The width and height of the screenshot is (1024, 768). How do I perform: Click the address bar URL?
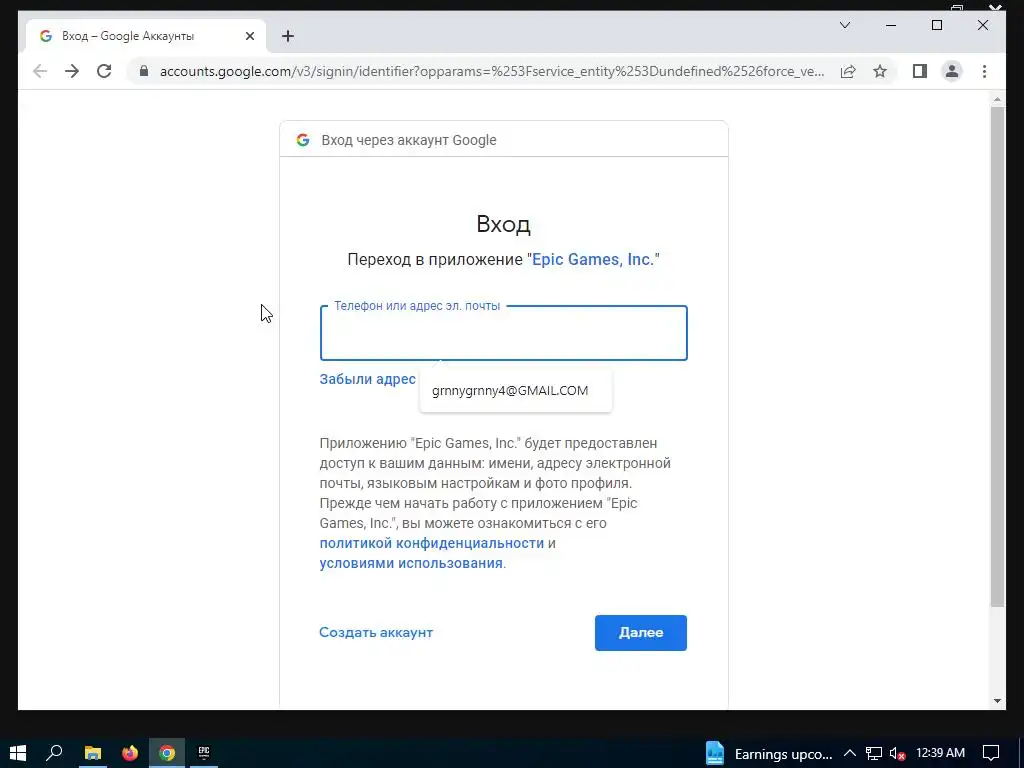coord(491,71)
